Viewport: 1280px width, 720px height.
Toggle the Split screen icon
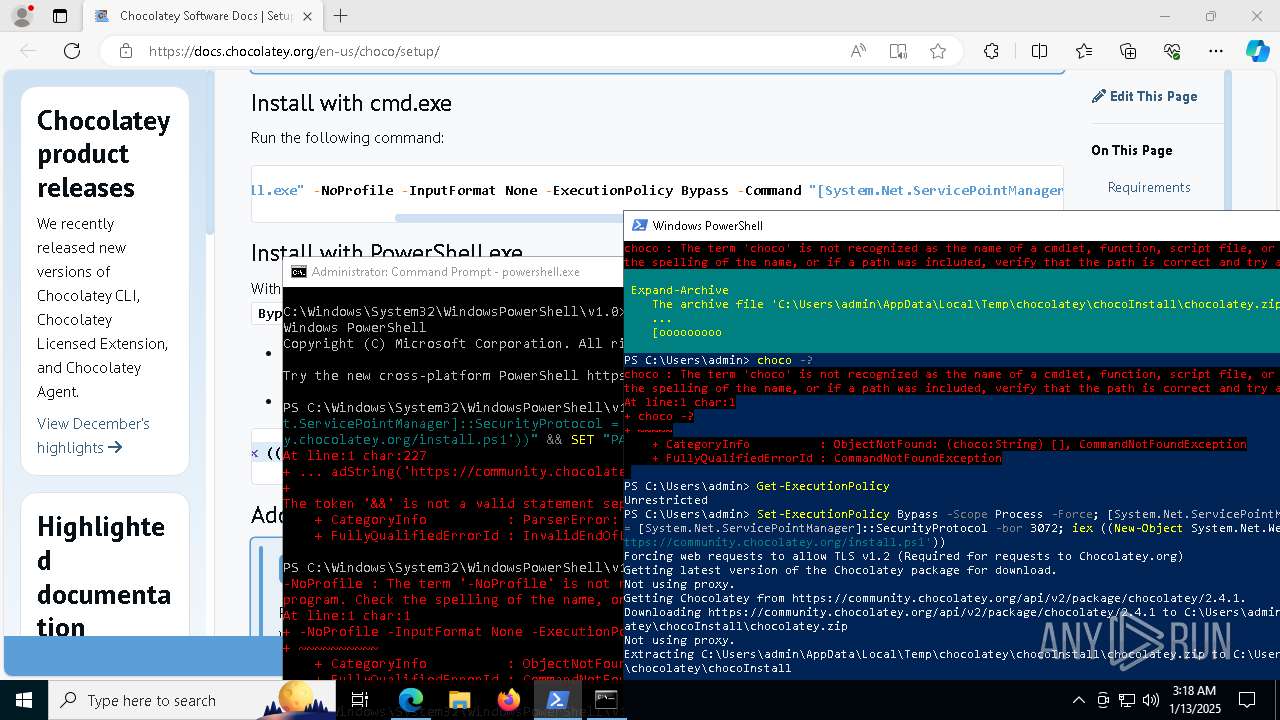click(1039, 51)
